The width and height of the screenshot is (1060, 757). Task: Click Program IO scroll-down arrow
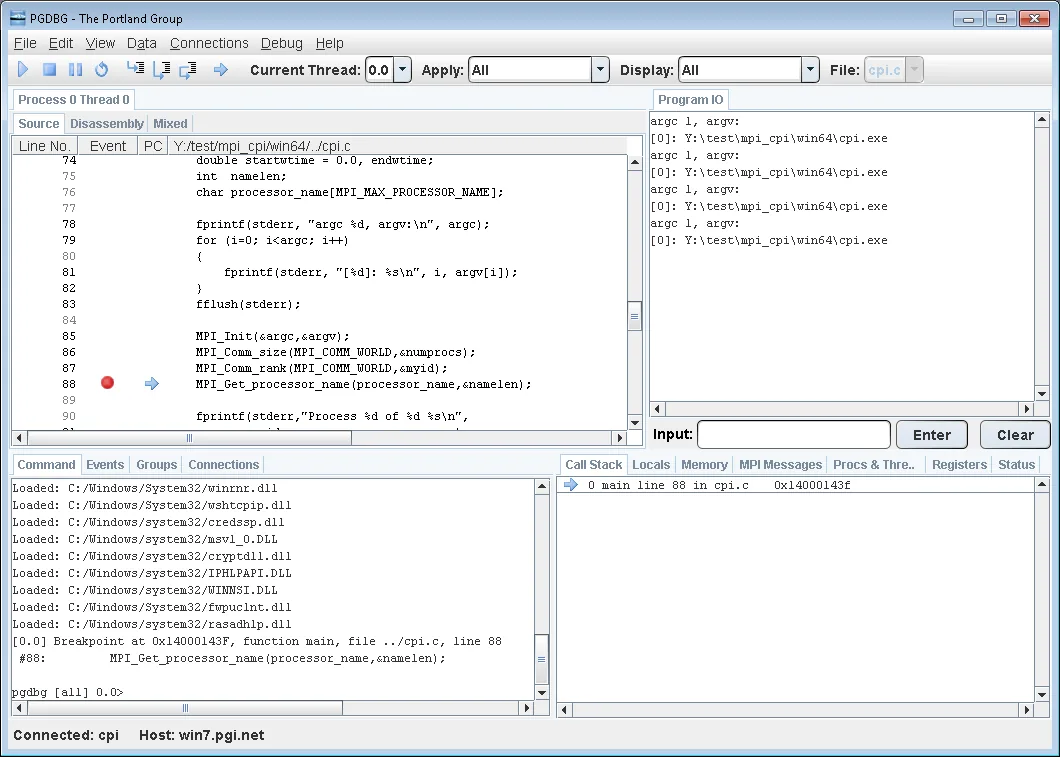[1042, 394]
